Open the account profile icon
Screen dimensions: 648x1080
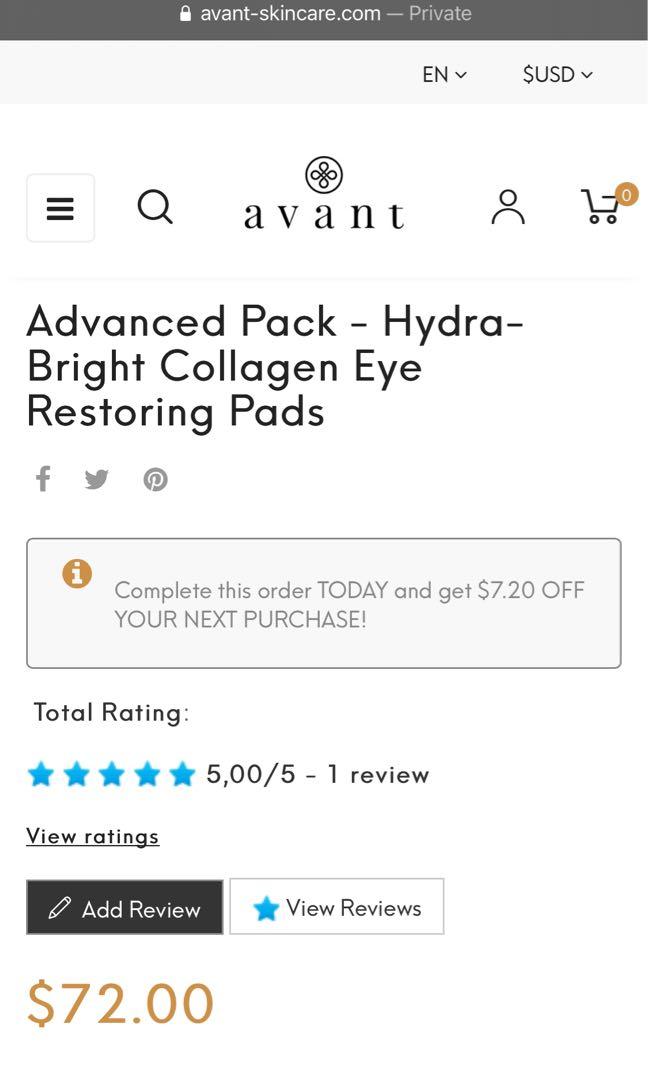pyautogui.click(x=507, y=207)
